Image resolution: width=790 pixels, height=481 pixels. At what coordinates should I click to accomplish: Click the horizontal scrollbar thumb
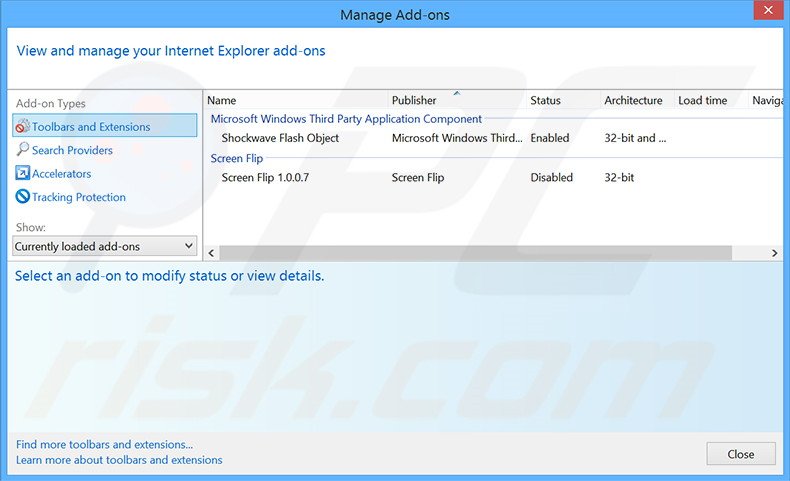tap(476, 253)
